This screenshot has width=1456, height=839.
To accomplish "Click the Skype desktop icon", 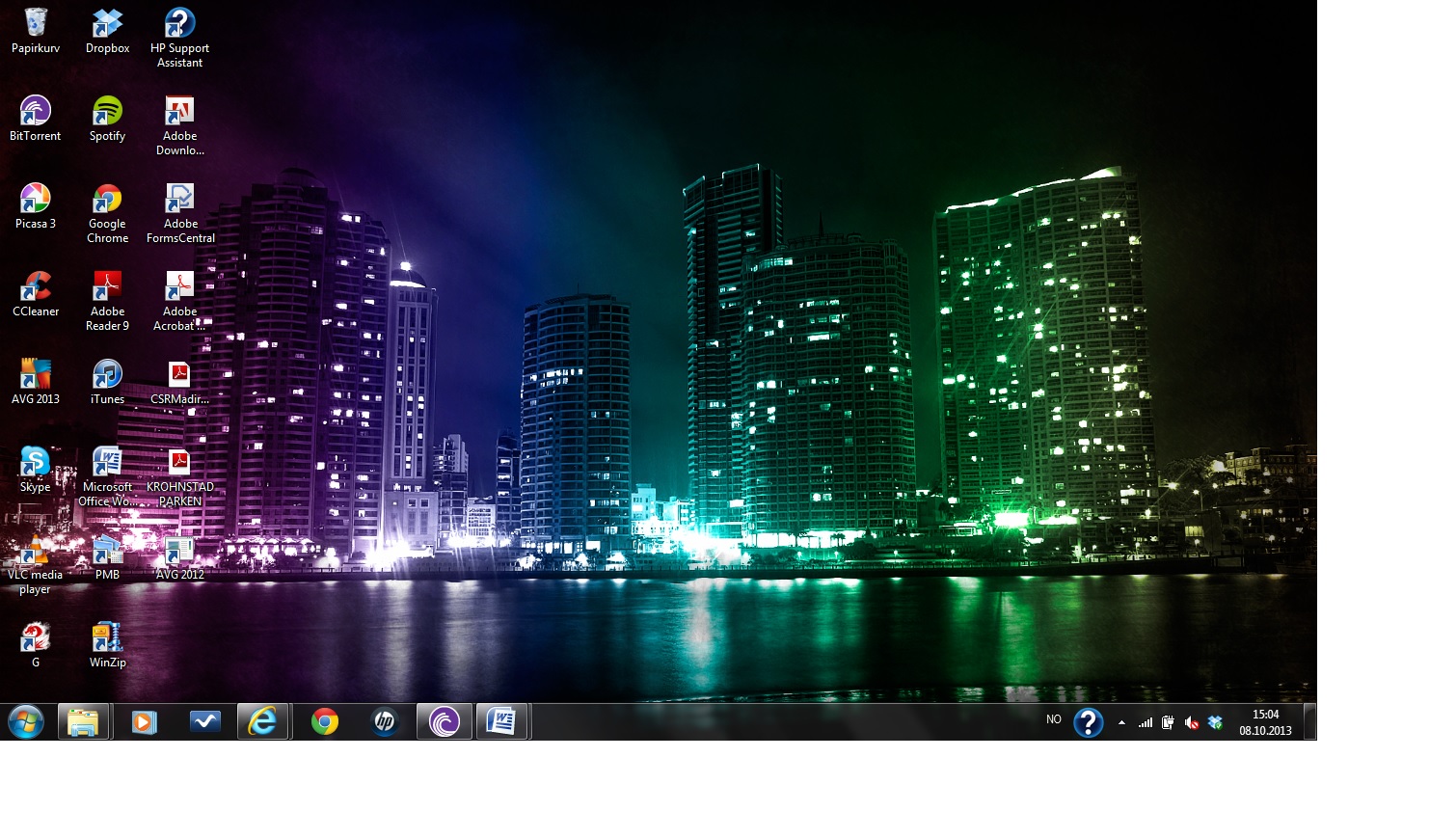I will coord(36,470).
